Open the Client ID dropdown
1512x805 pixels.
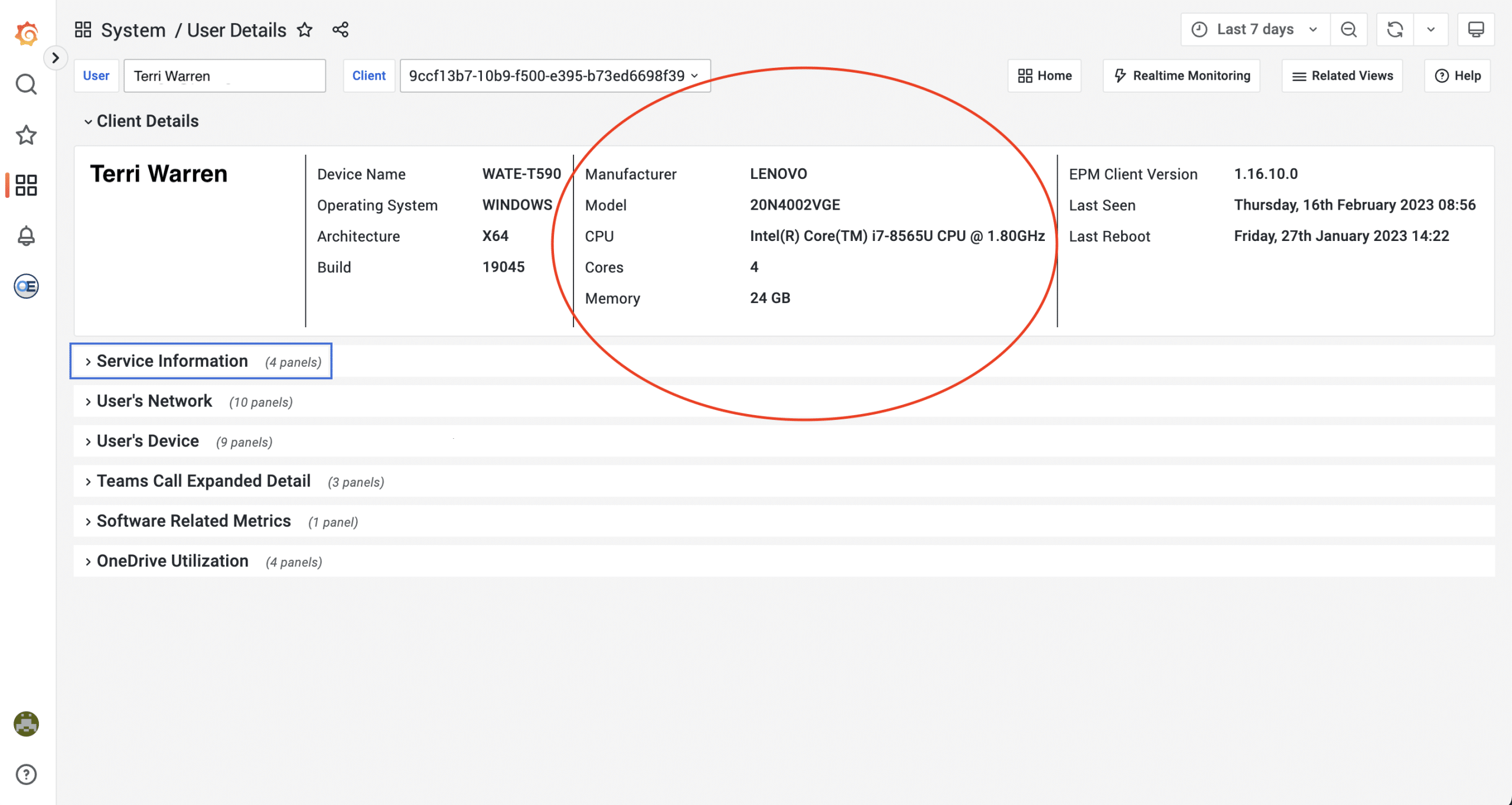[x=554, y=76]
